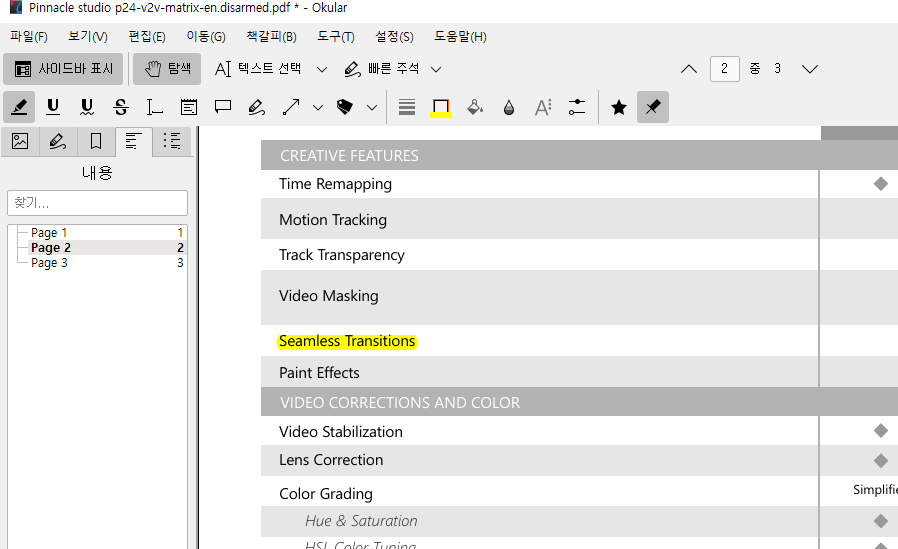Select the strikeout annotation tool

(121, 107)
